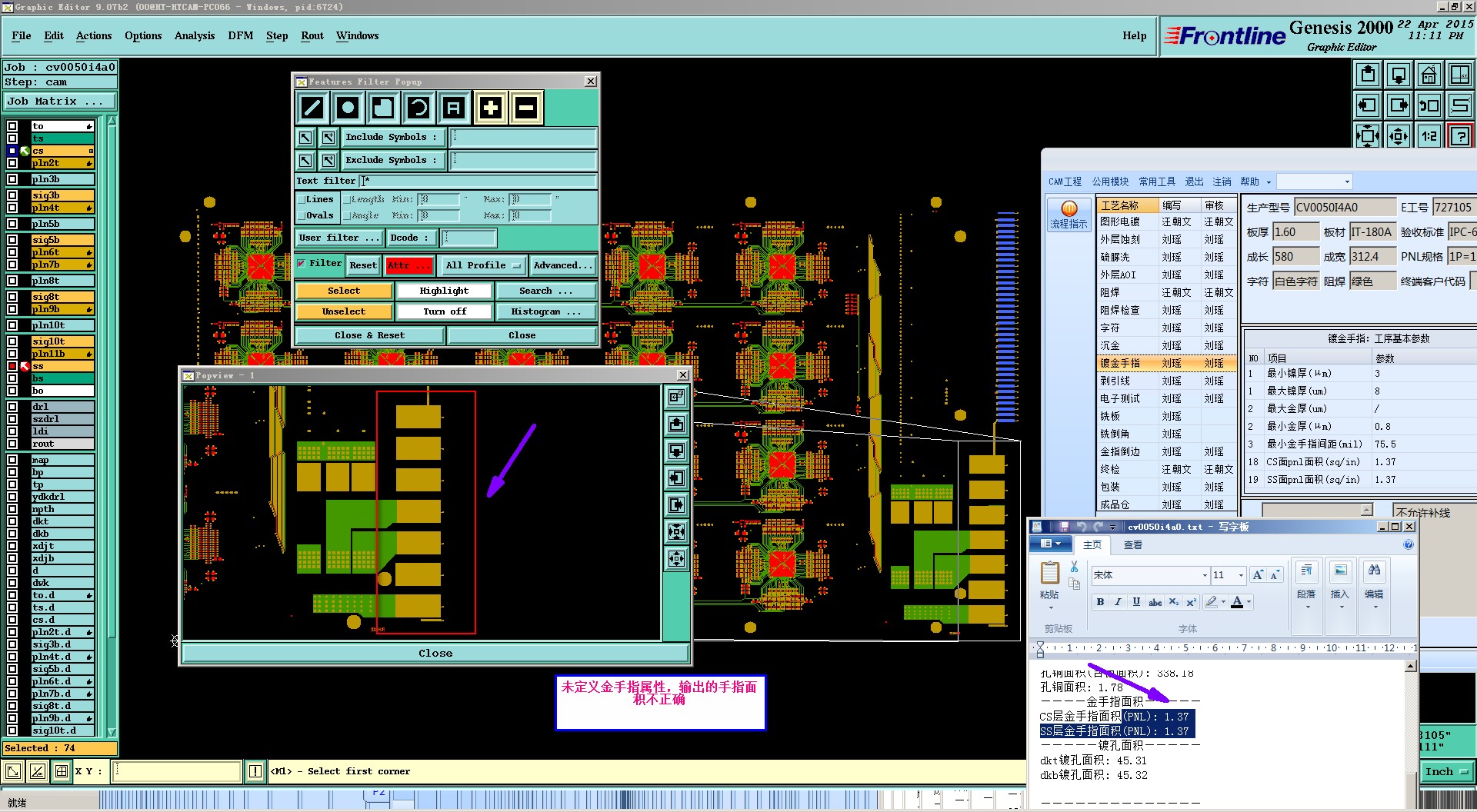Select the line feature filter icon
Viewport: 1477px width, 812px height.
[x=312, y=108]
